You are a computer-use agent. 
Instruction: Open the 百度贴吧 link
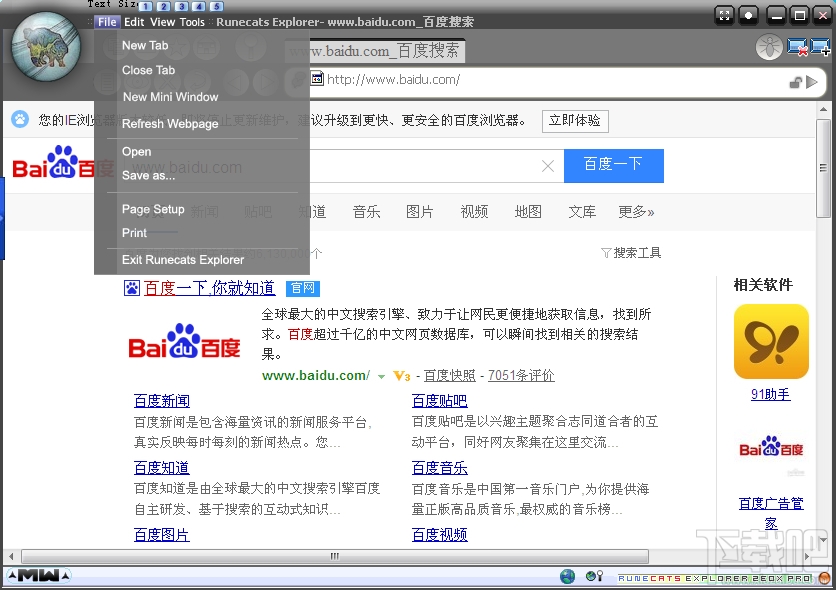[439, 401]
